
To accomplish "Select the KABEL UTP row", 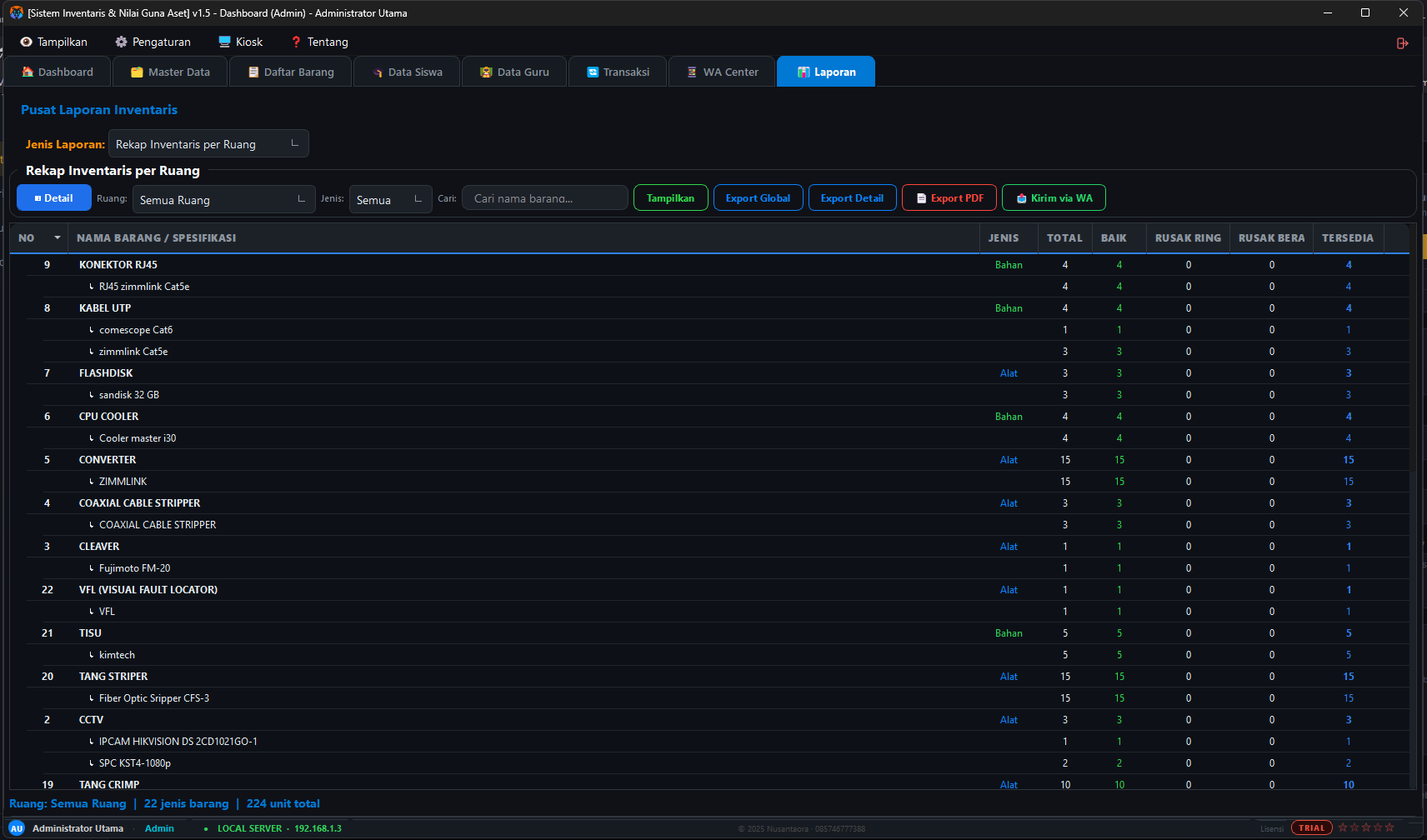I will pyautogui.click(x=709, y=308).
